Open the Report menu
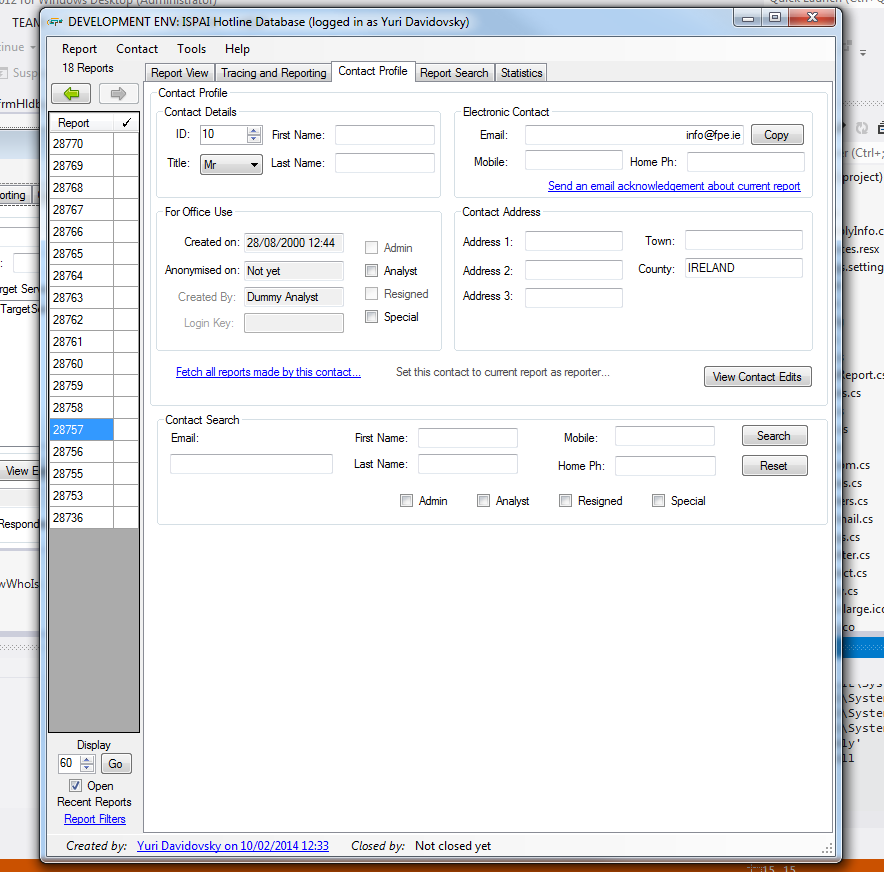Image resolution: width=884 pixels, height=872 pixels. (79, 49)
